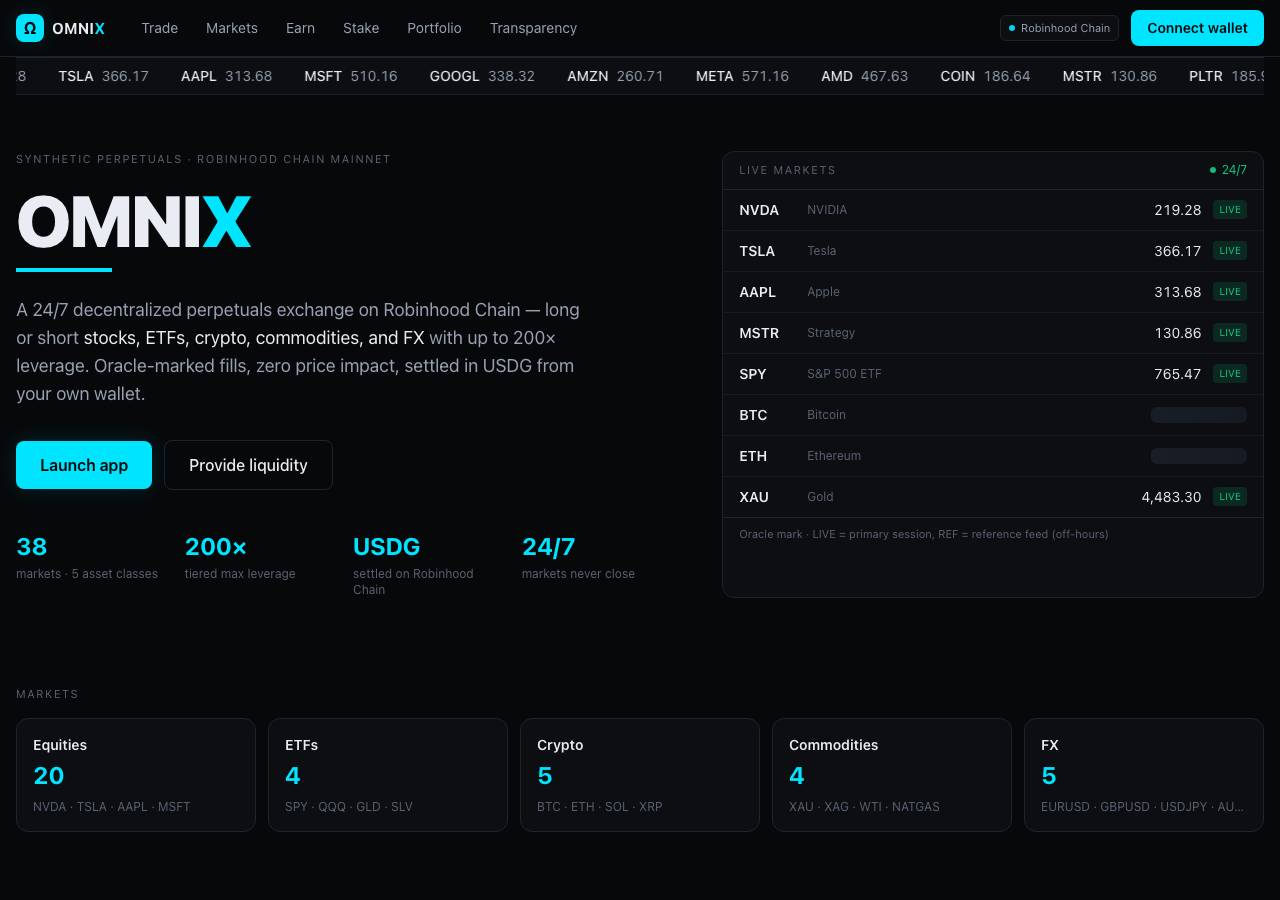Select AMD 467.63 in the ticker strip

[865, 76]
